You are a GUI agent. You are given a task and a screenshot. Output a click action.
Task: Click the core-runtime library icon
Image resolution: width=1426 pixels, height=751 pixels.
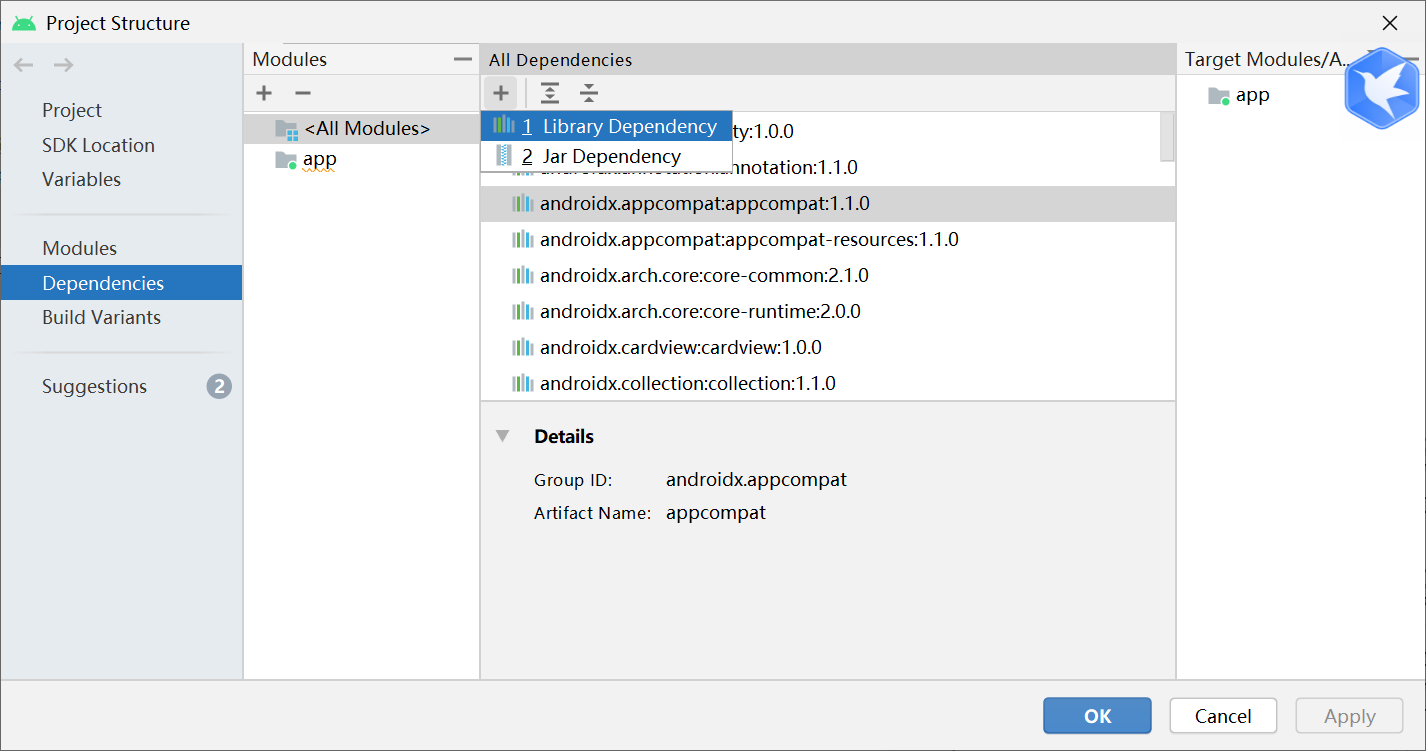coord(522,311)
